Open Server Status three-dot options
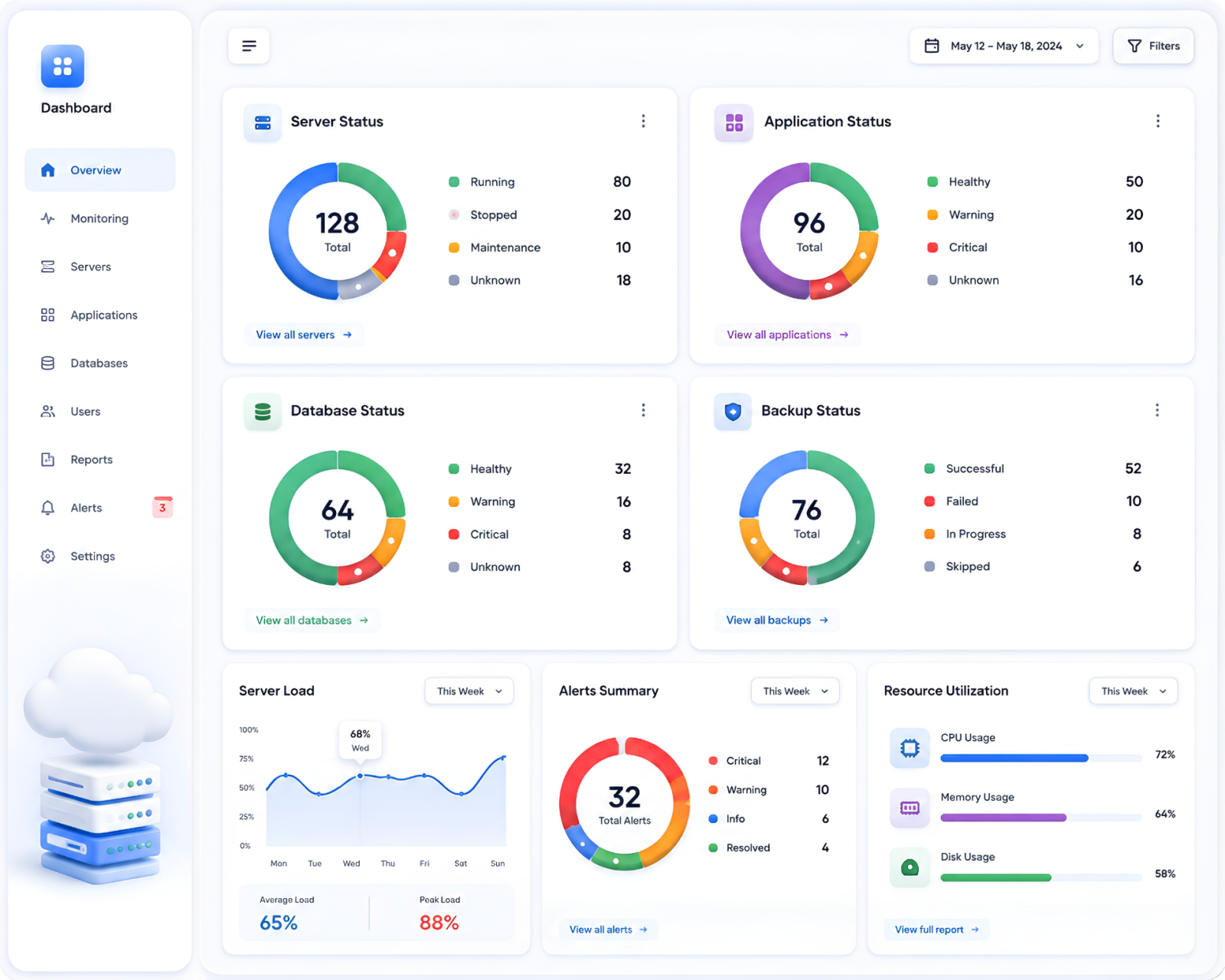Viewport: 1225px width, 980px height. pyautogui.click(x=643, y=121)
